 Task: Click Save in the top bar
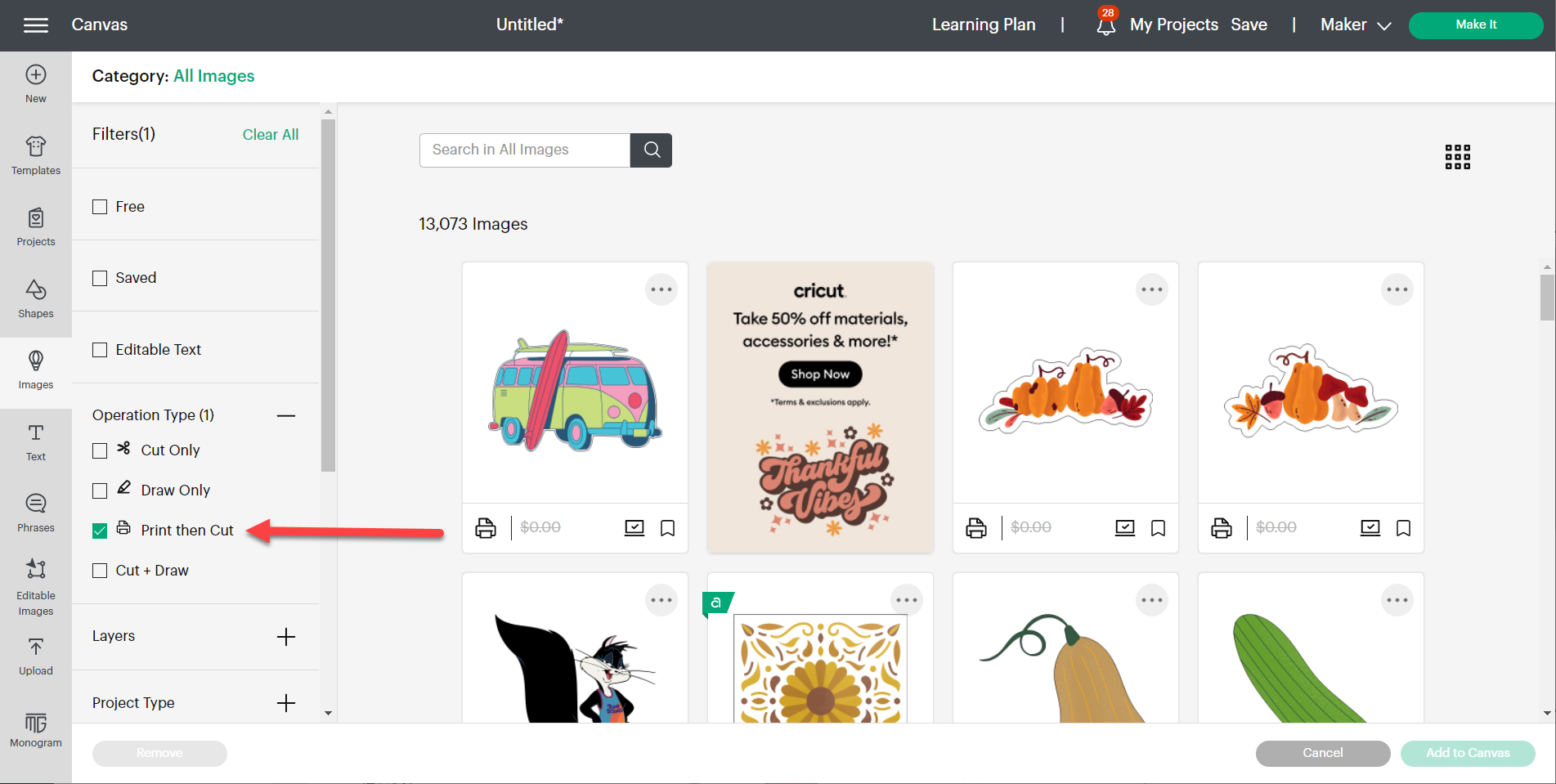point(1249,25)
